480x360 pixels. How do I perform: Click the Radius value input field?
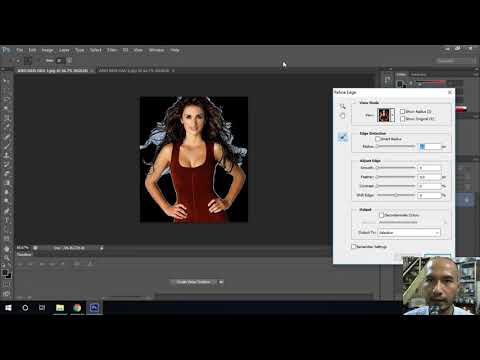point(429,147)
